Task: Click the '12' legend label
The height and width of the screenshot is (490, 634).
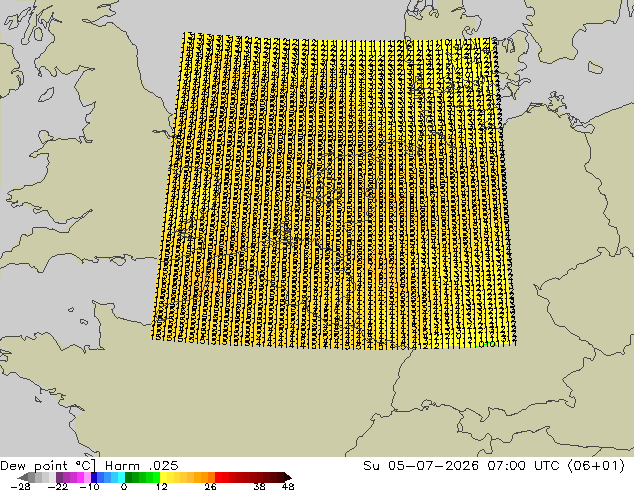Action: [162, 486]
